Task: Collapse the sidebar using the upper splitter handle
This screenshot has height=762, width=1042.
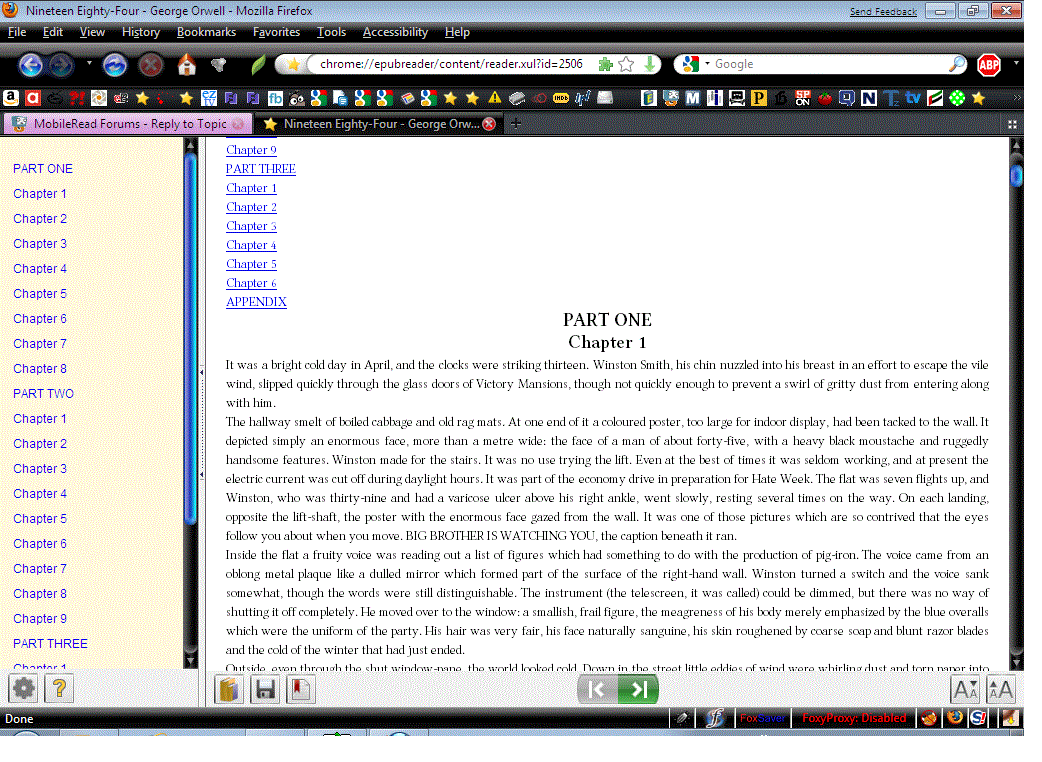Action: [201, 372]
